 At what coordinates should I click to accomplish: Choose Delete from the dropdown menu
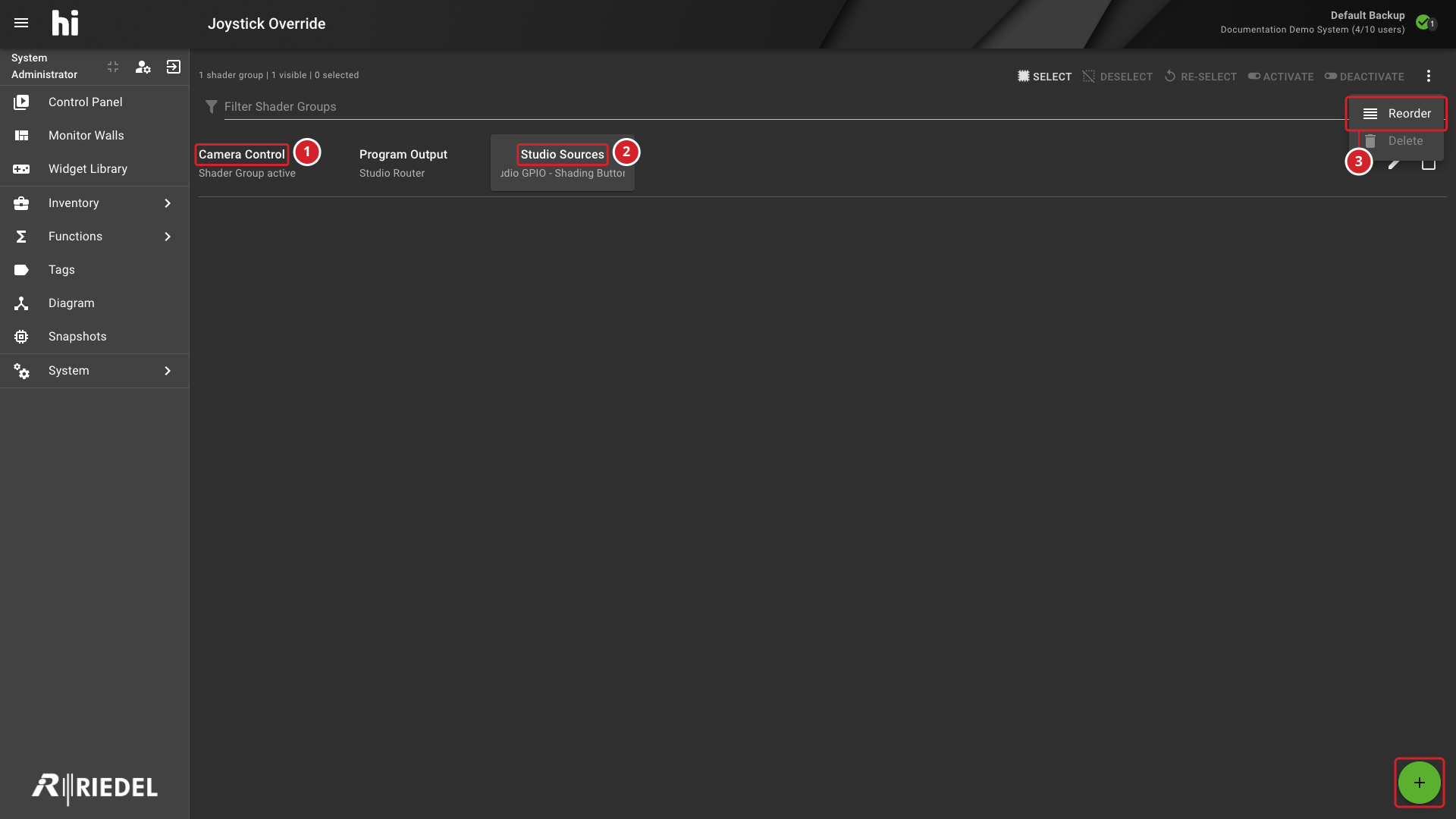[1396, 141]
